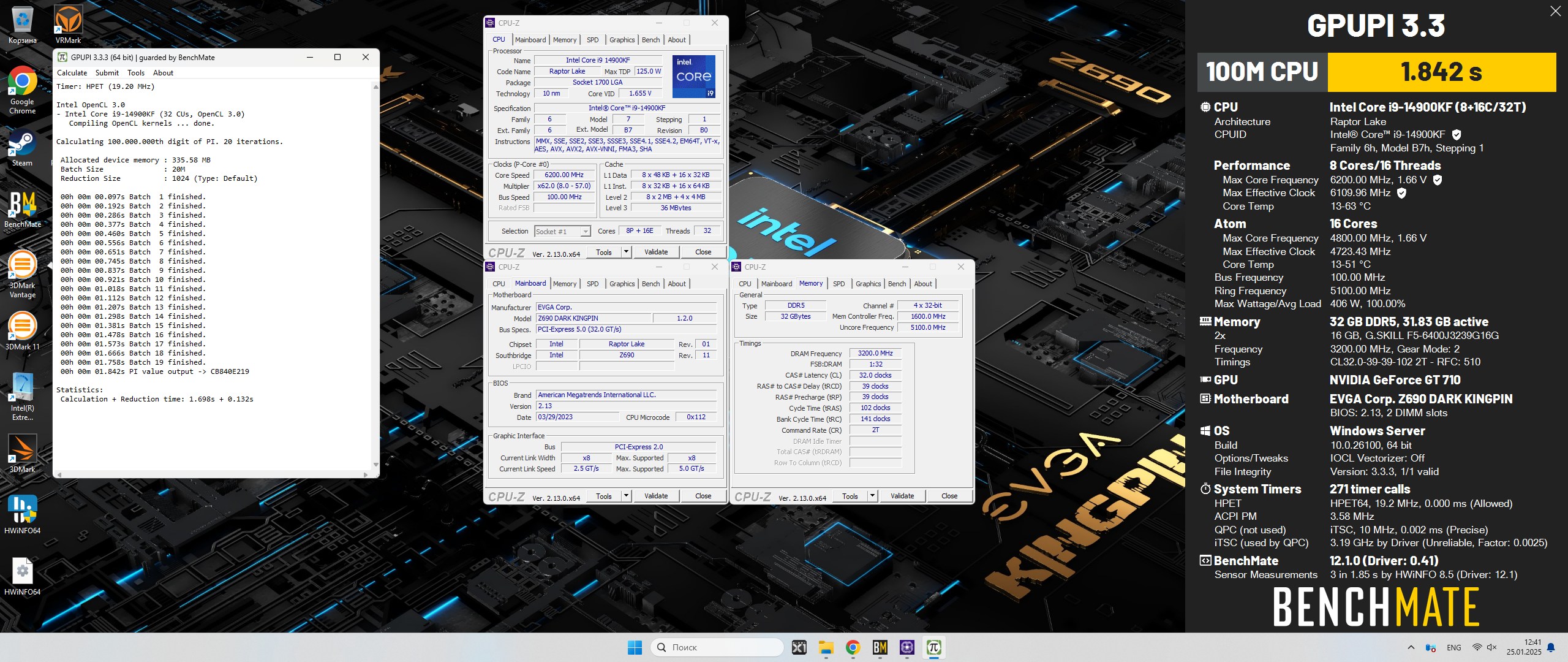Click Validate in Memory CPU-Z window
This screenshot has width=1568, height=662.
[x=902, y=496]
